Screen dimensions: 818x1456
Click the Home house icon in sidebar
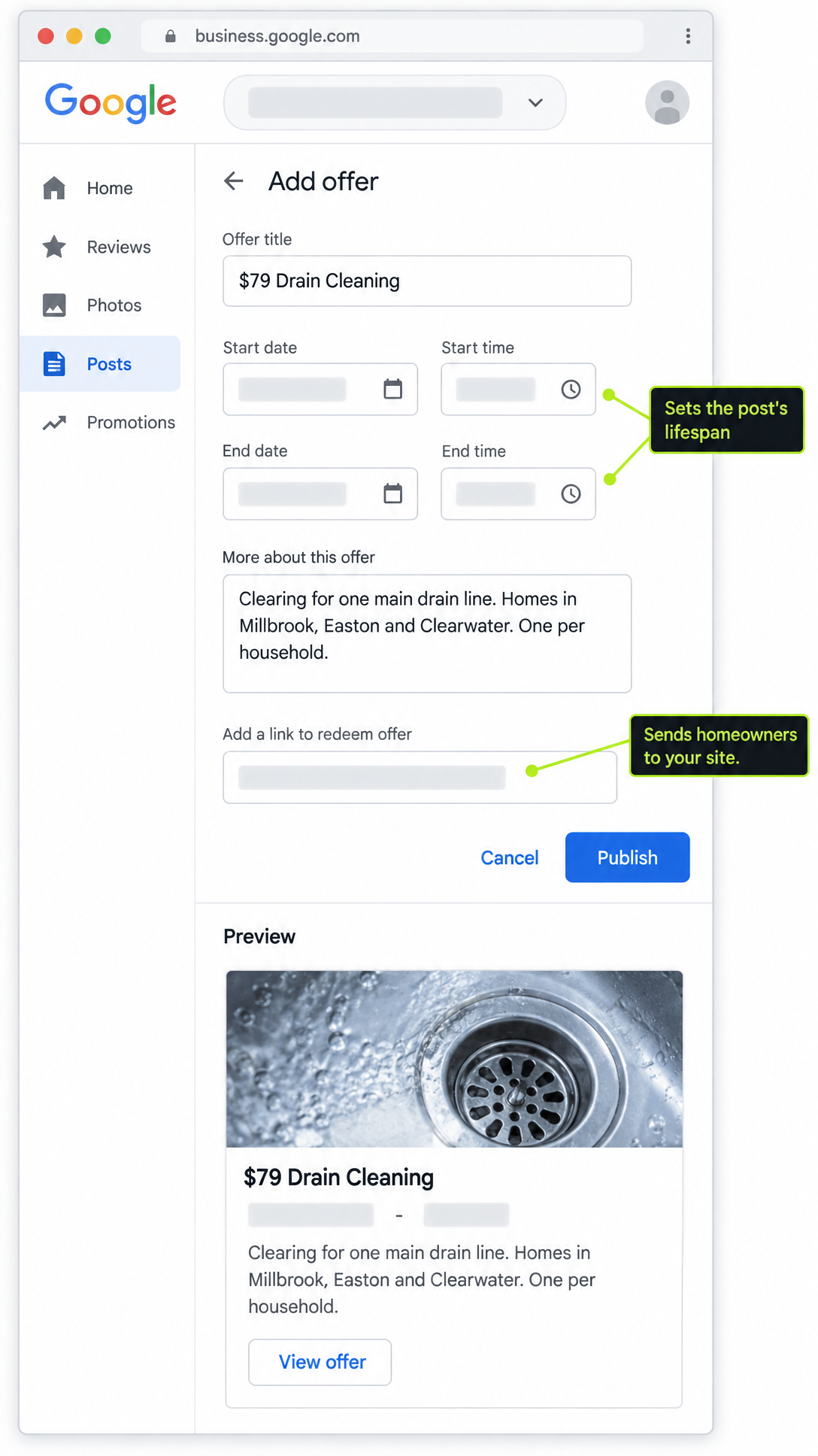tap(54, 188)
